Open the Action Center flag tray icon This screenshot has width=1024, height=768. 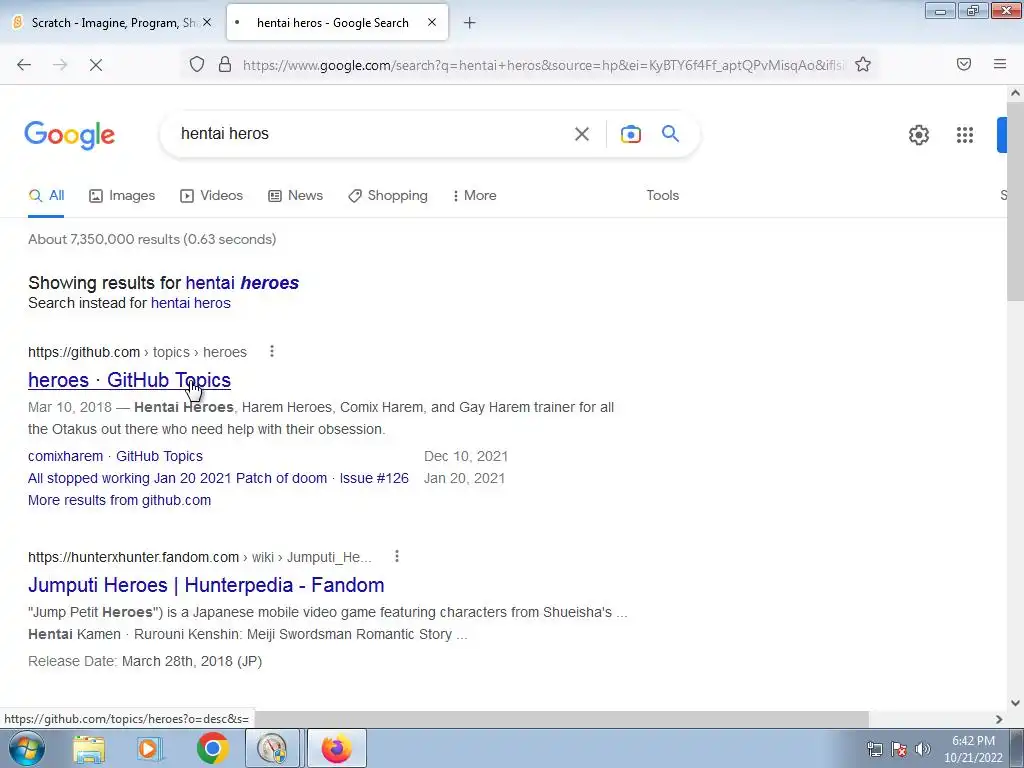899,749
